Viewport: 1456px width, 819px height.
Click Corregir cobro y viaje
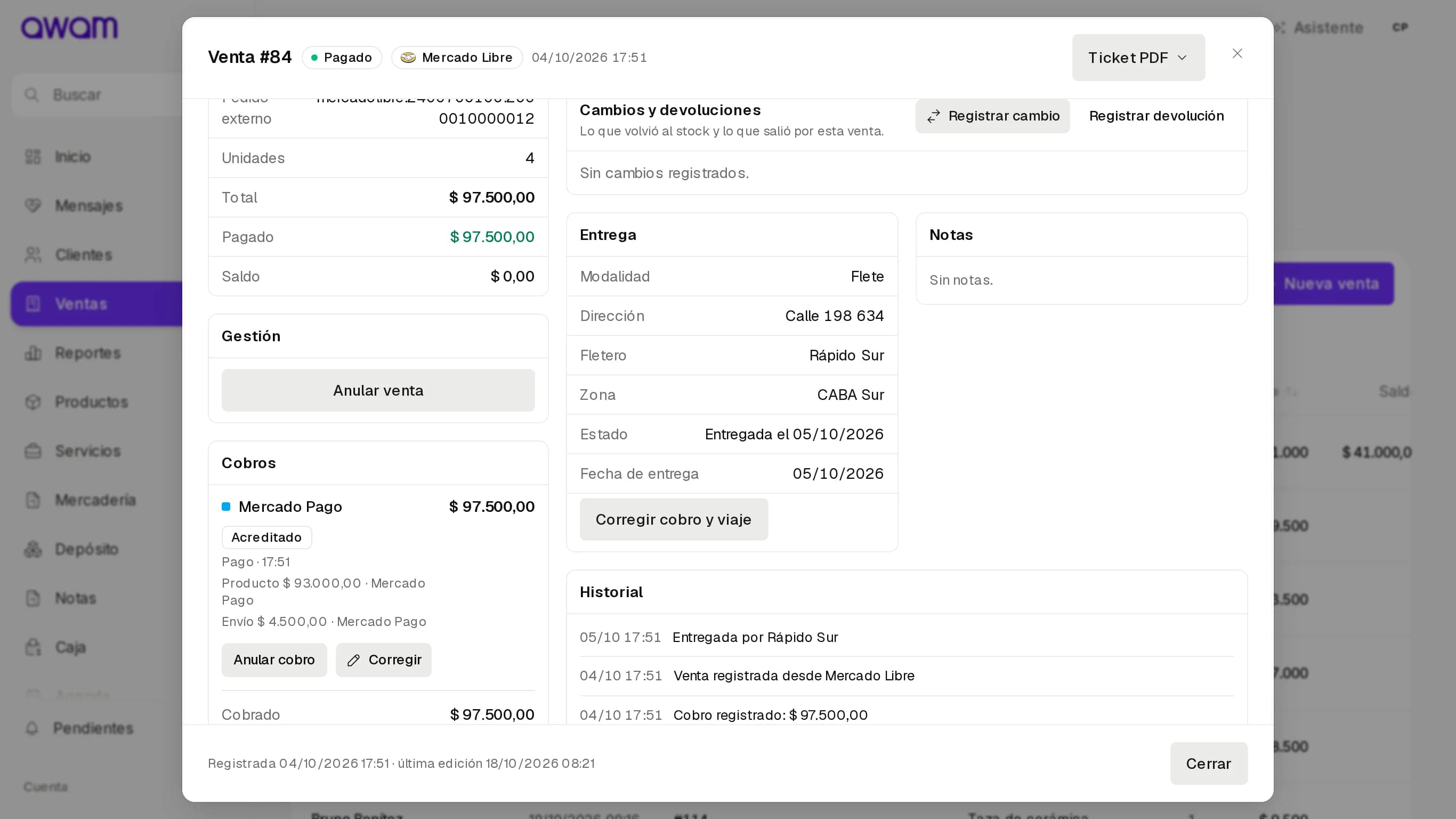(x=674, y=519)
